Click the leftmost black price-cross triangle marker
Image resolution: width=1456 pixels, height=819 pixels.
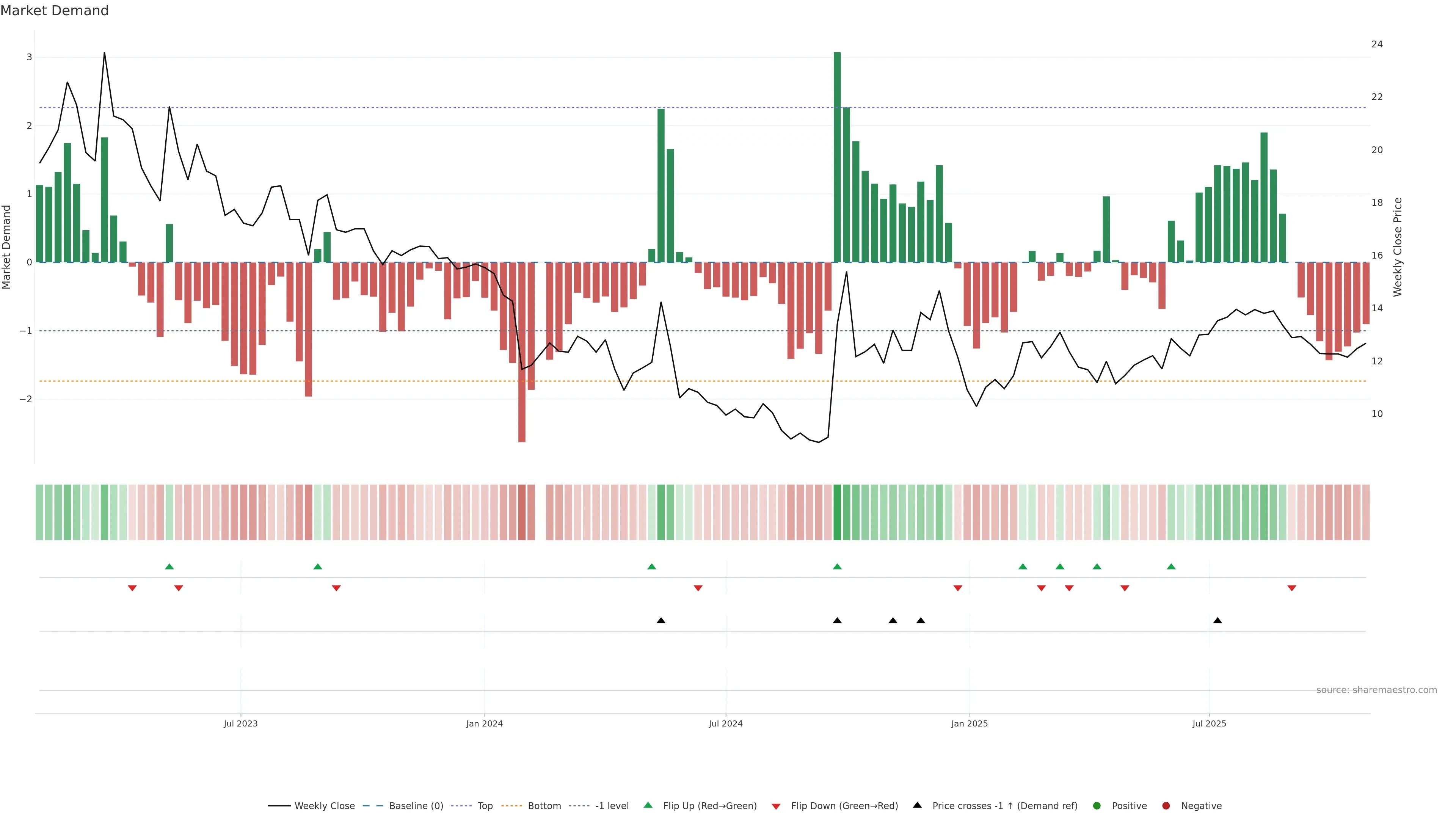661,621
